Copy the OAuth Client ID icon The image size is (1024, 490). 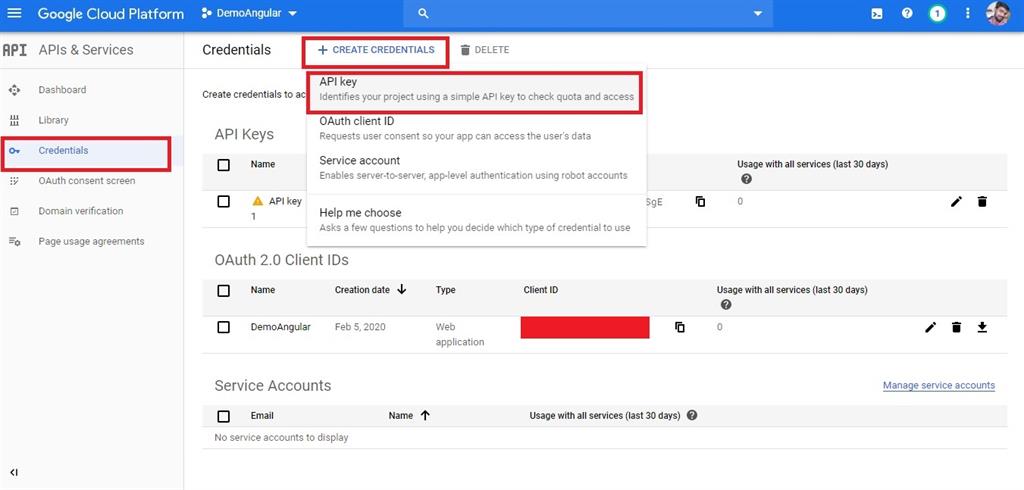point(680,327)
